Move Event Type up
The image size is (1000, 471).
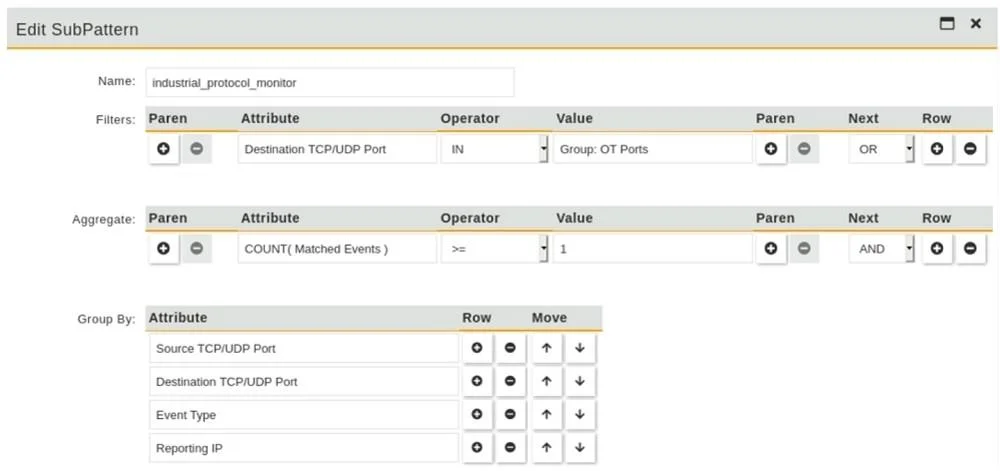546,414
